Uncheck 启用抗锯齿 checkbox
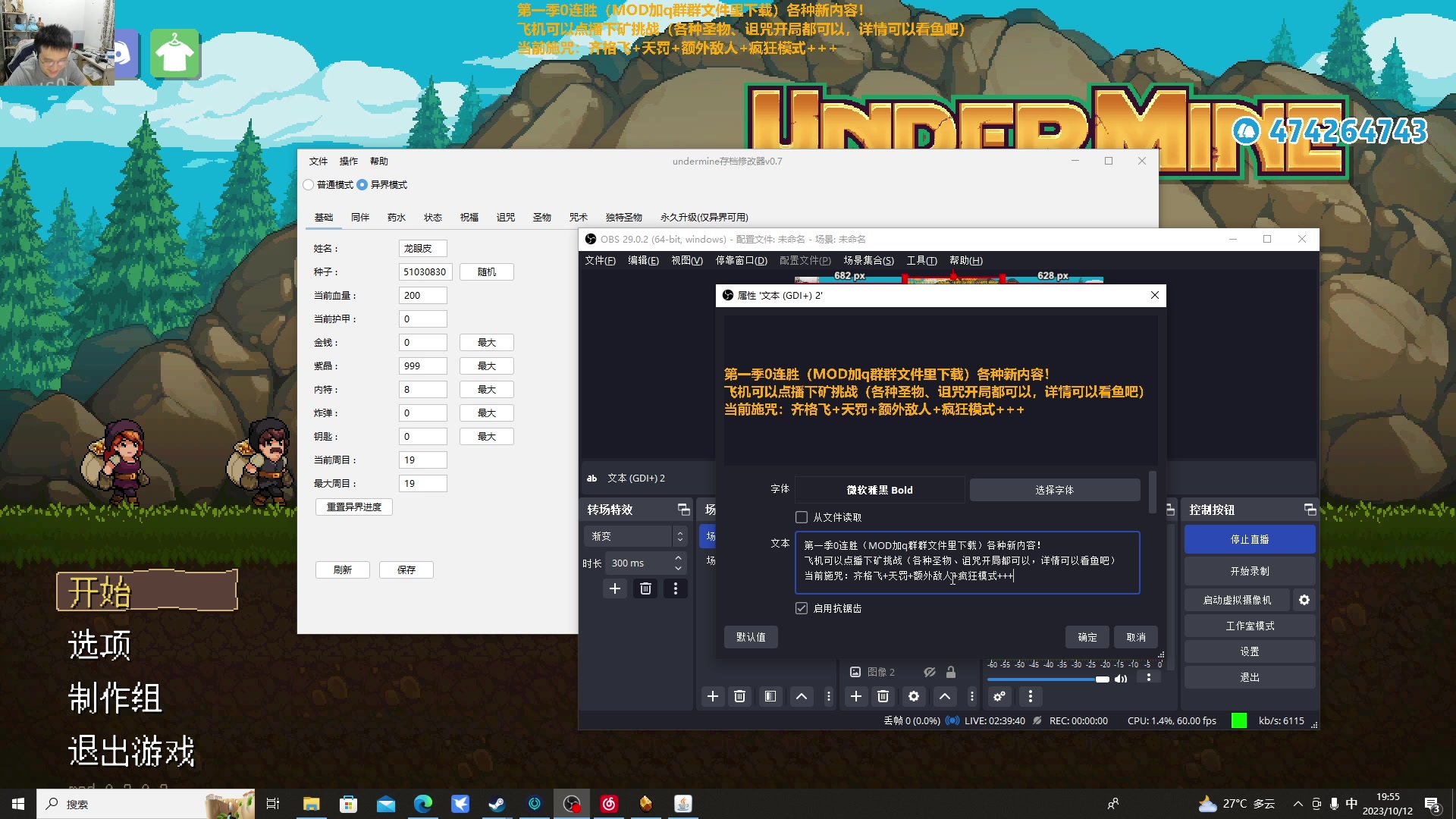This screenshot has height=819, width=1456. coord(802,608)
